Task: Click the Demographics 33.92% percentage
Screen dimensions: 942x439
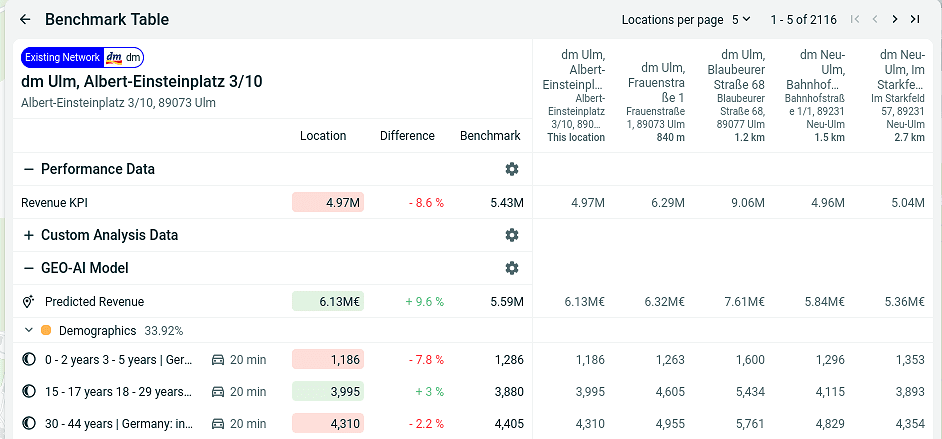Action: point(162,330)
